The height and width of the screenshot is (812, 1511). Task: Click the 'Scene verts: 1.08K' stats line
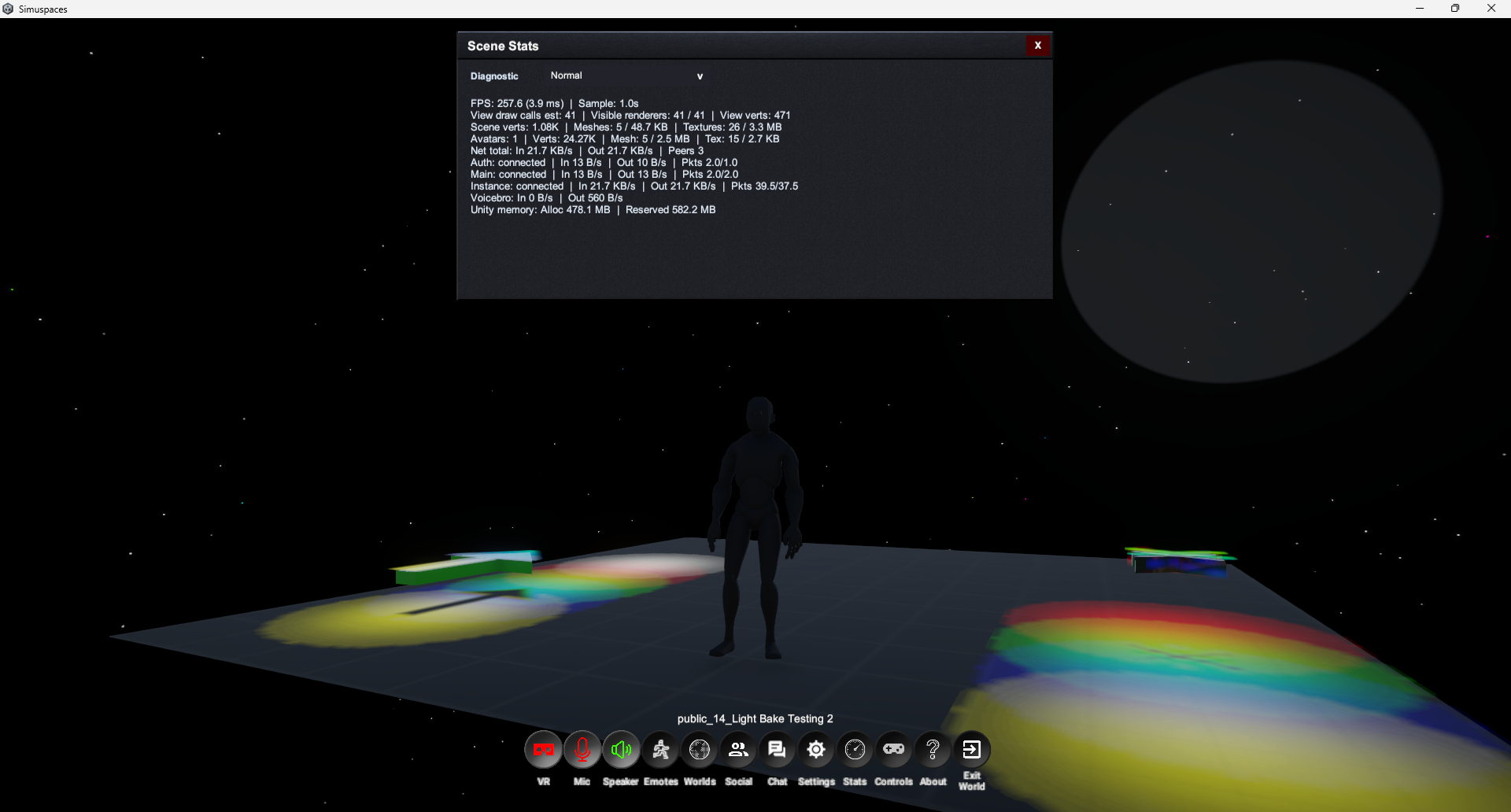click(626, 127)
